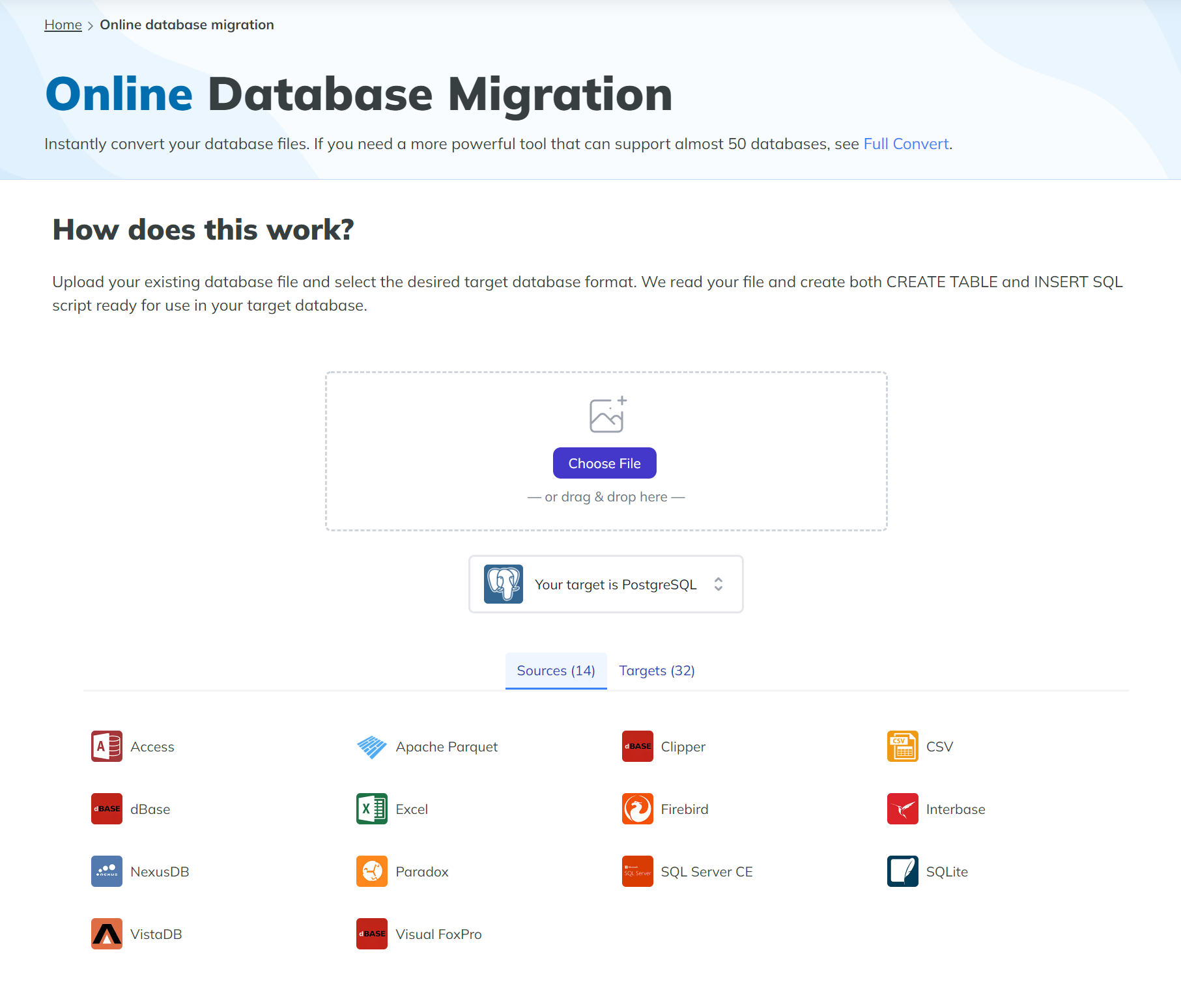
Task: Click the SQL Server CE label
Action: coord(707,872)
